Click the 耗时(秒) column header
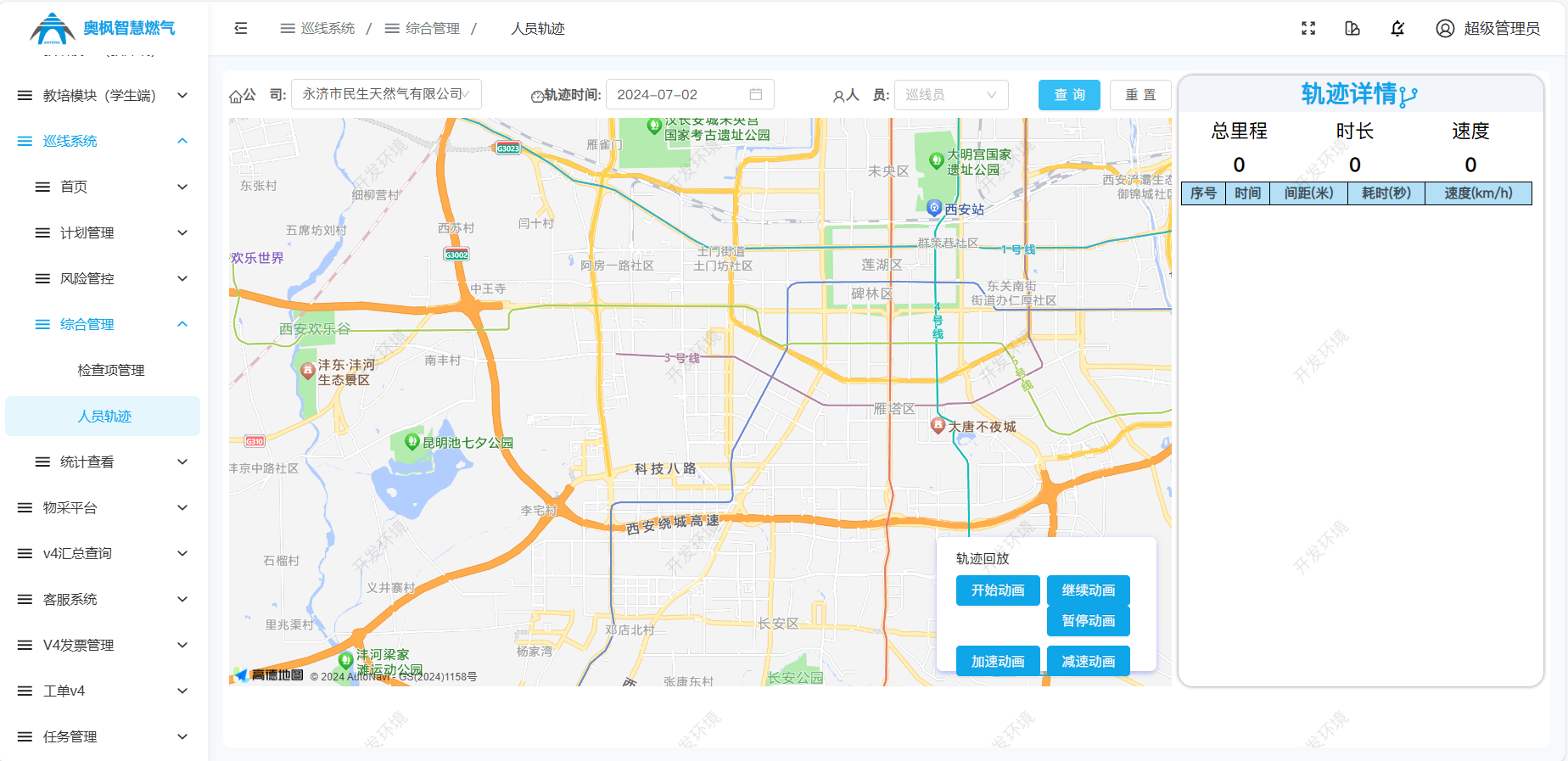Image resolution: width=1568 pixels, height=761 pixels. pyautogui.click(x=1386, y=193)
